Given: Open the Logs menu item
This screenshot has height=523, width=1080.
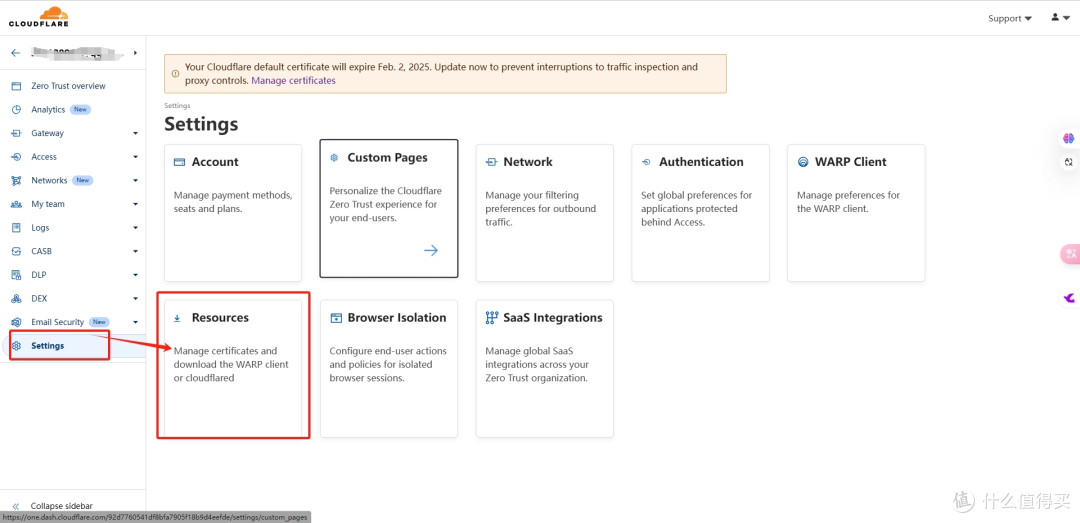Looking at the screenshot, I should click(x=40, y=227).
